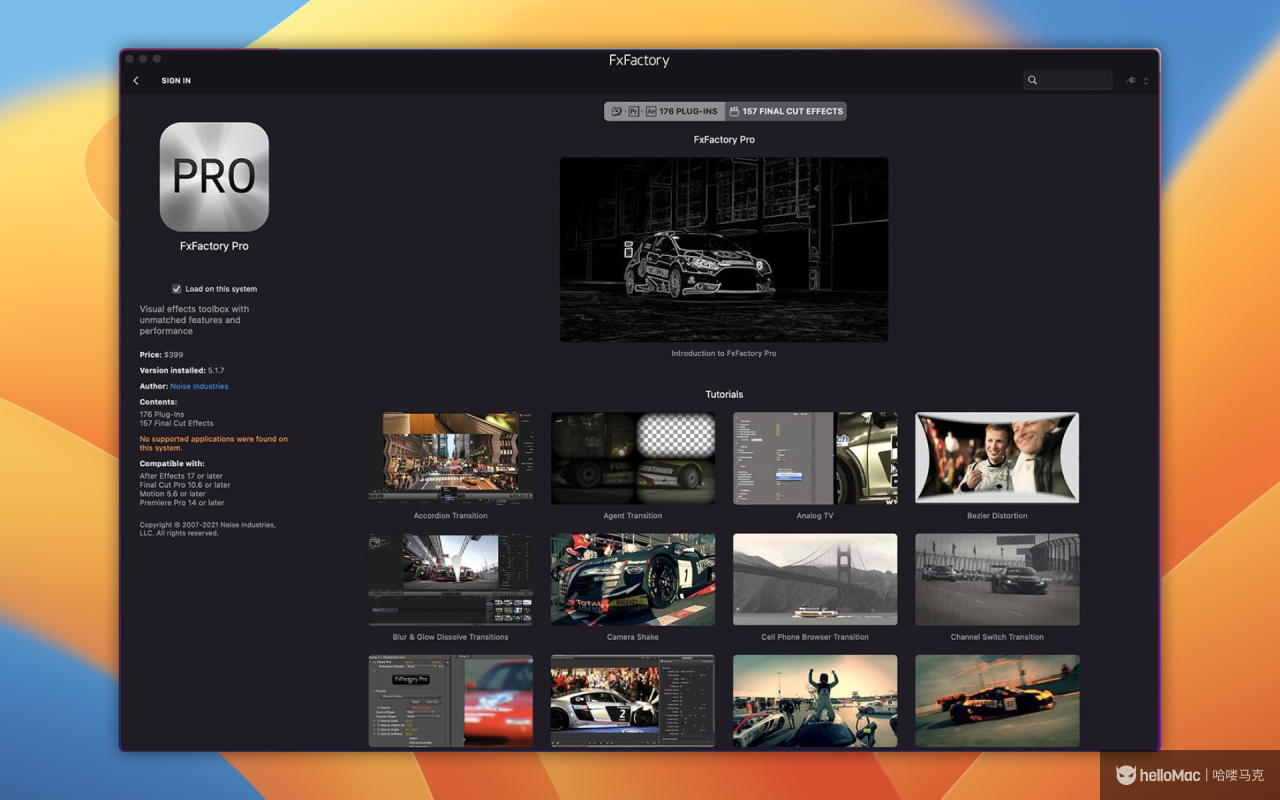
Task: Select the 157 FINAL CUT EFFECTS tab
Action: click(x=786, y=111)
